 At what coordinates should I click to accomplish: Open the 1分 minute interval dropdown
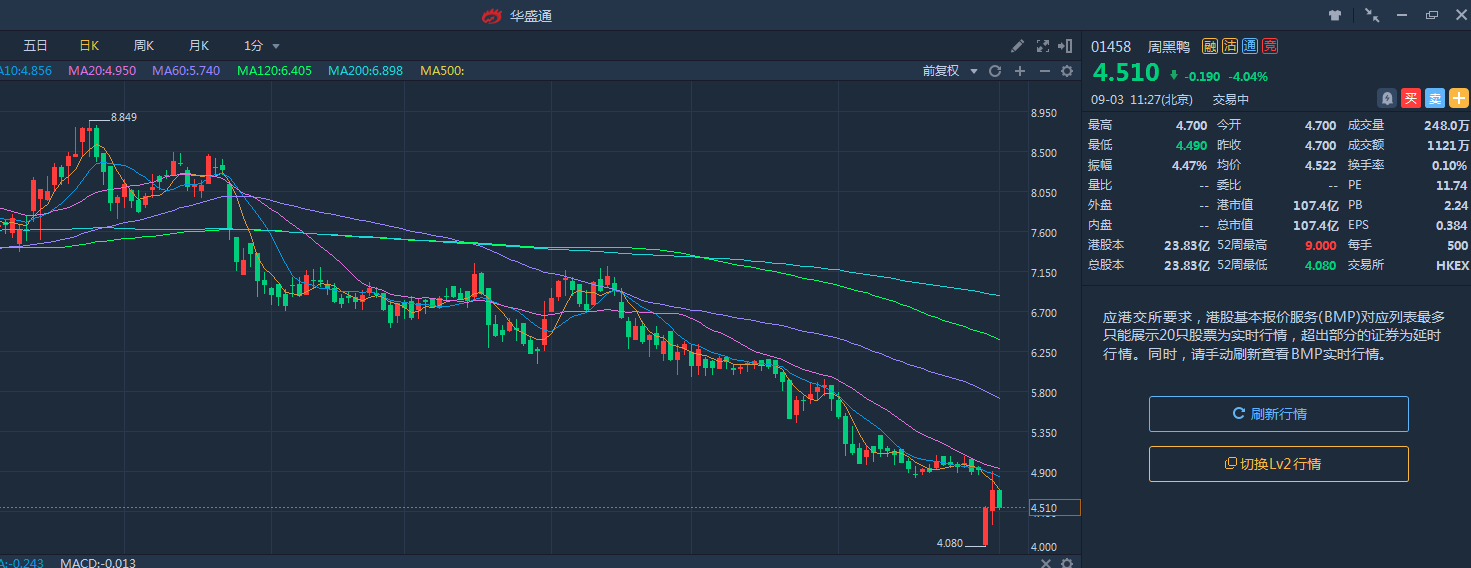[x=262, y=46]
